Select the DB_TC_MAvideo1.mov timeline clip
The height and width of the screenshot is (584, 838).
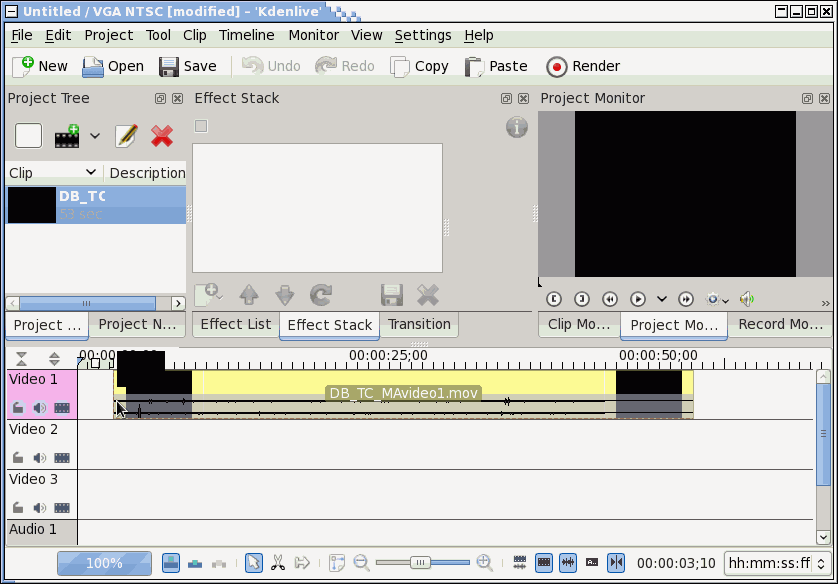pos(404,394)
